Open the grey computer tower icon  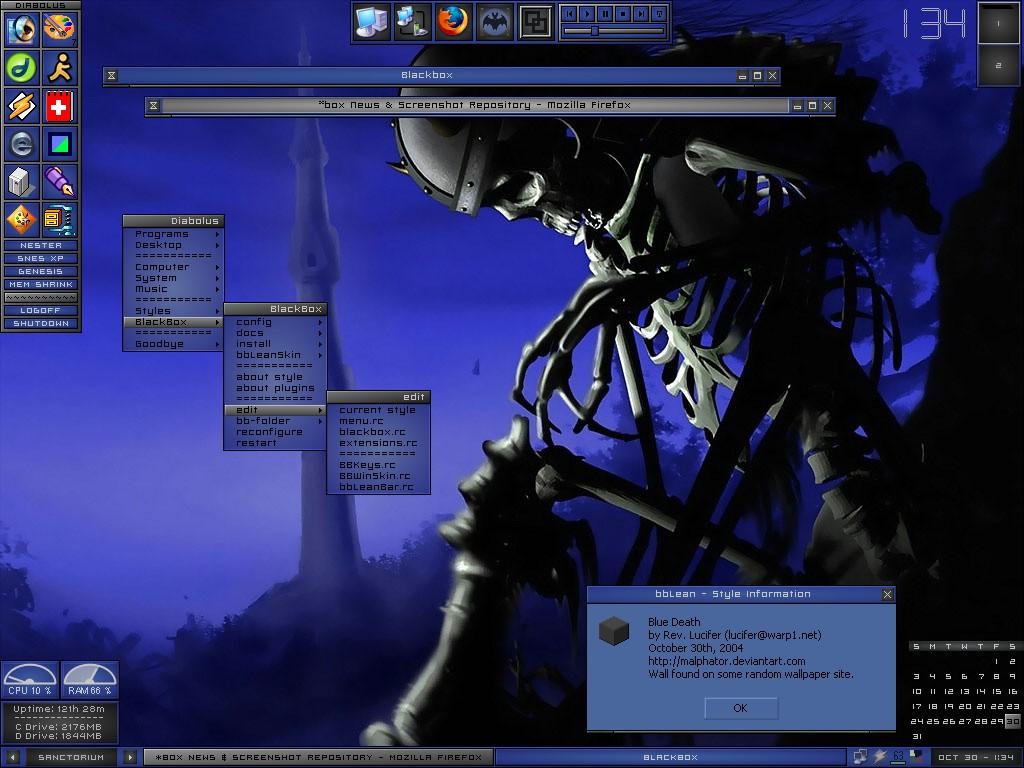coord(22,182)
